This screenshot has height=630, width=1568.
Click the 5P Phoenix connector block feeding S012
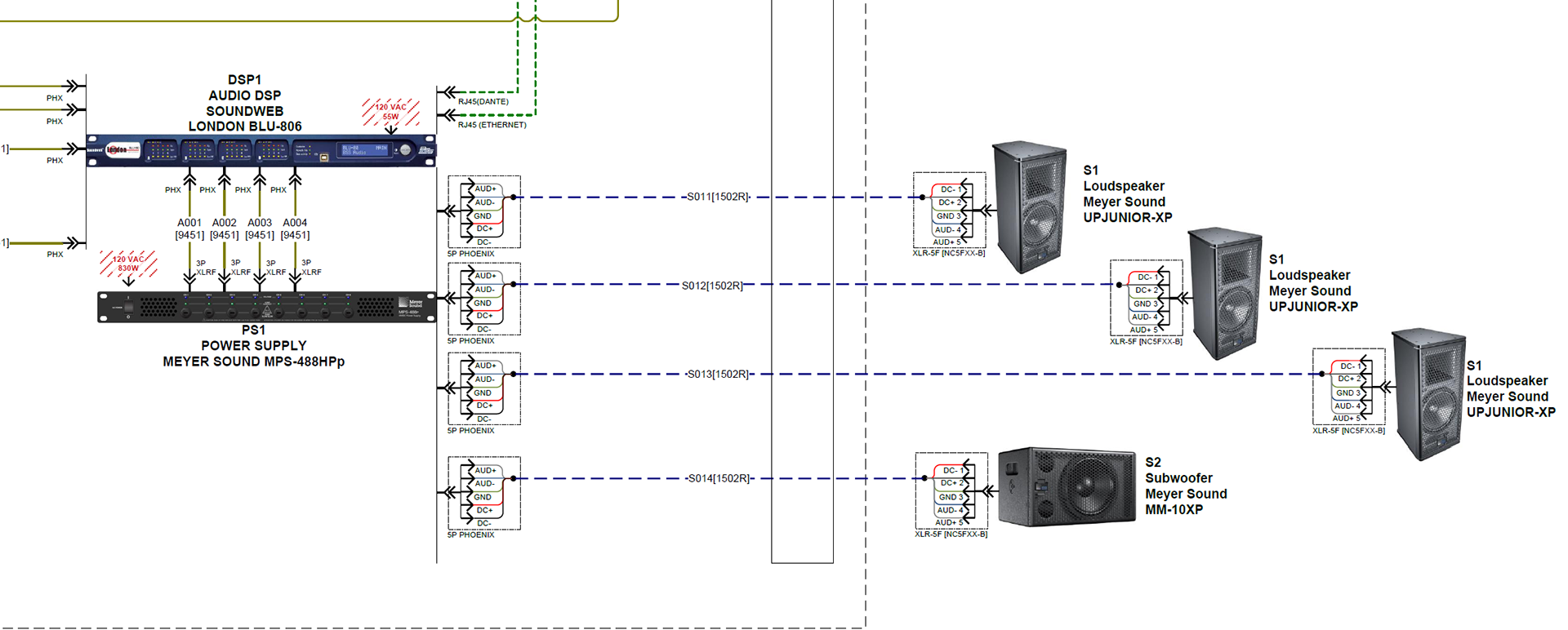(x=484, y=299)
